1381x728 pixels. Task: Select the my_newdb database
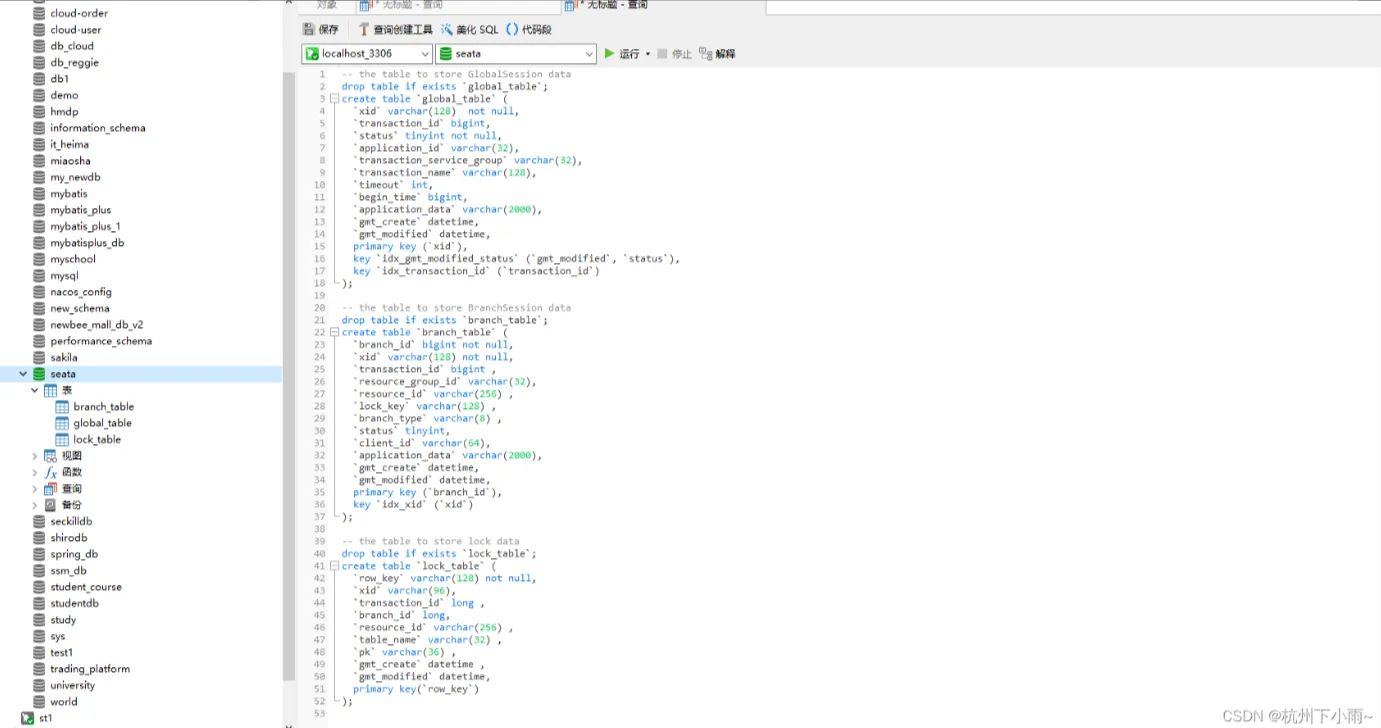(x=75, y=177)
